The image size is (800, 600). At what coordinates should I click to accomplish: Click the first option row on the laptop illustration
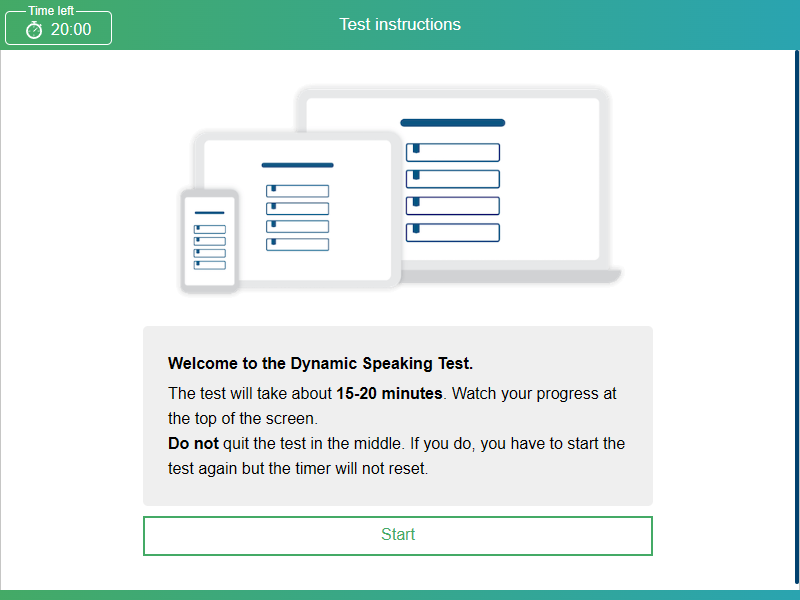point(452,152)
